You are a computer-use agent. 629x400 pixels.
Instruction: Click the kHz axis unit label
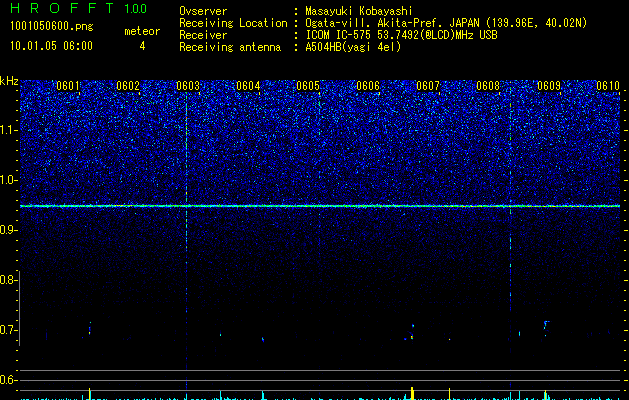pyautogui.click(x=9, y=81)
